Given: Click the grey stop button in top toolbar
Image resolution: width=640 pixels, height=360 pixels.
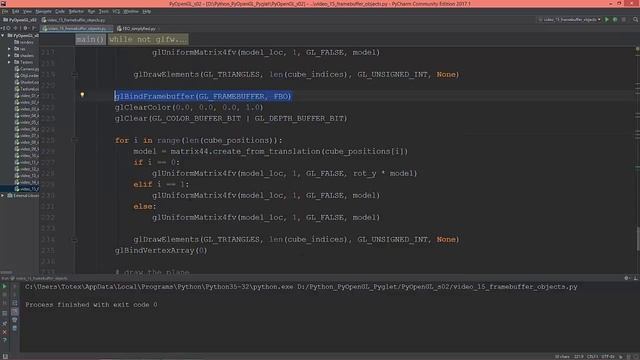Looking at the screenshot, I should point(624,20).
